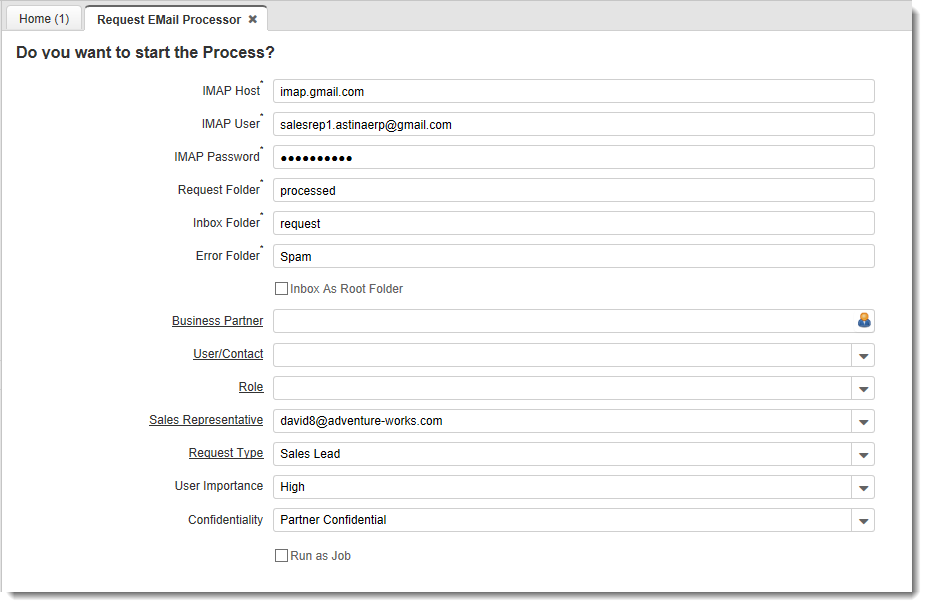Tick the Run as Job checkbox
This screenshot has height=607, width=927.
(x=281, y=556)
